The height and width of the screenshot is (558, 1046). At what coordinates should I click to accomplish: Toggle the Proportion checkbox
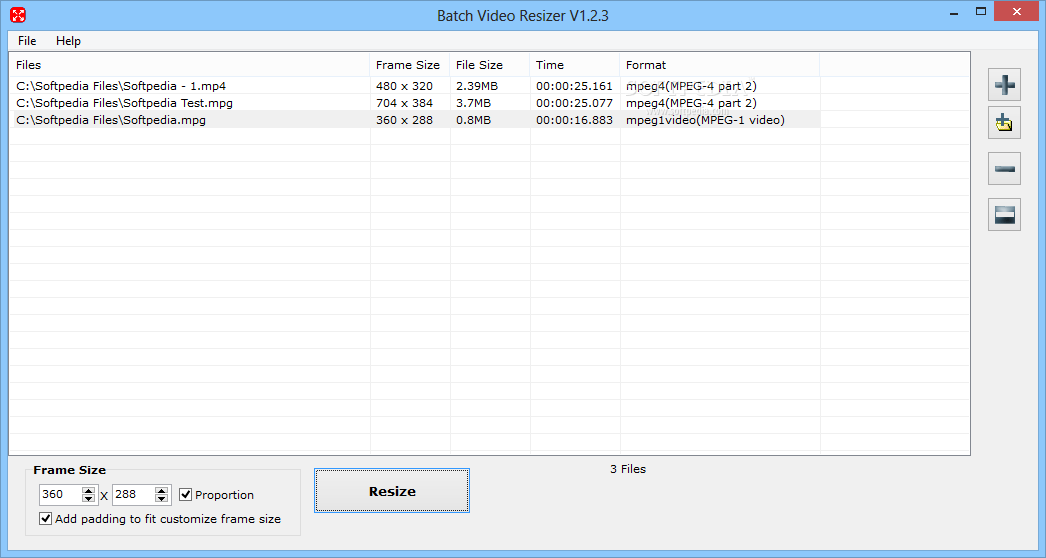pos(185,495)
